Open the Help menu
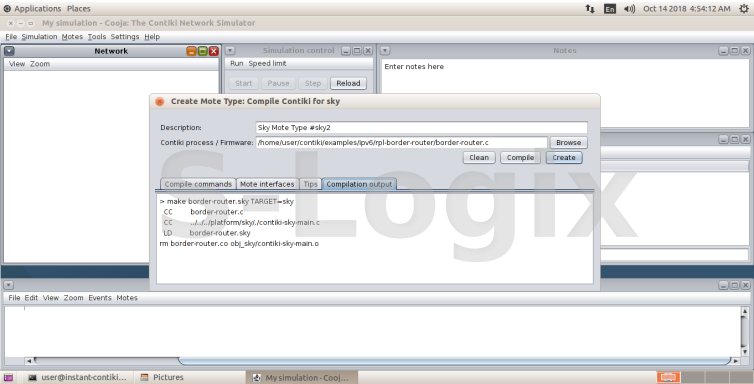 tap(152, 37)
